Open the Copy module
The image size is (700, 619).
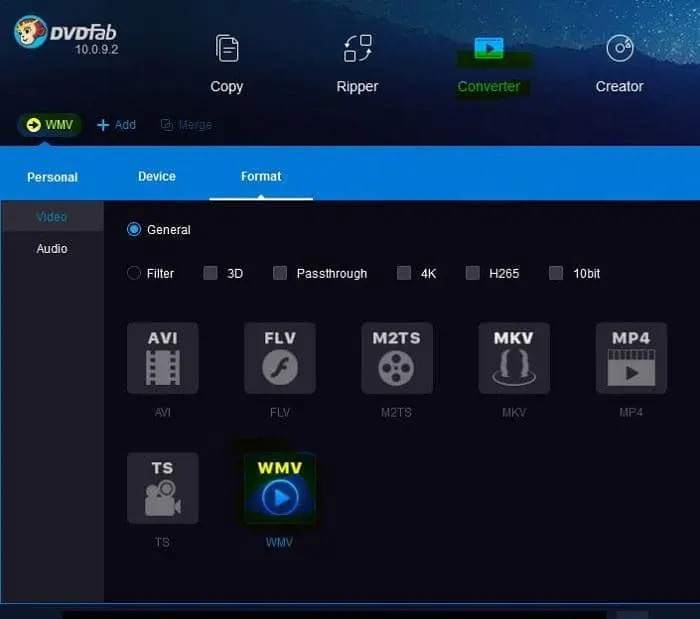[x=227, y=63]
